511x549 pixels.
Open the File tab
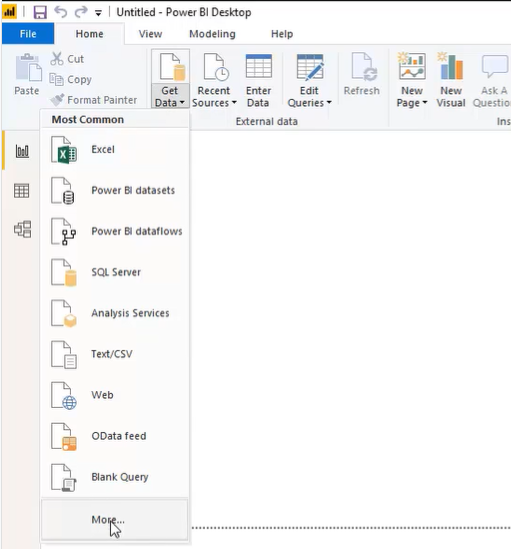click(28, 34)
